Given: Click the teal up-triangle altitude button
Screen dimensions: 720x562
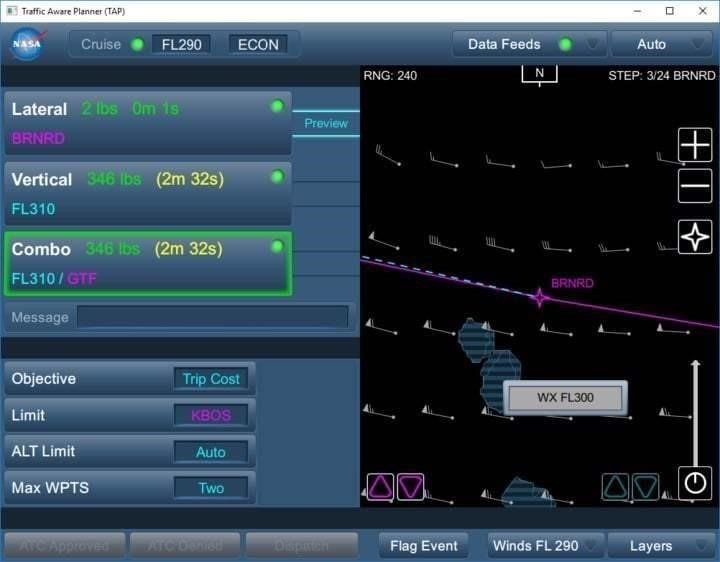Looking at the screenshot, I should (615, 486).
